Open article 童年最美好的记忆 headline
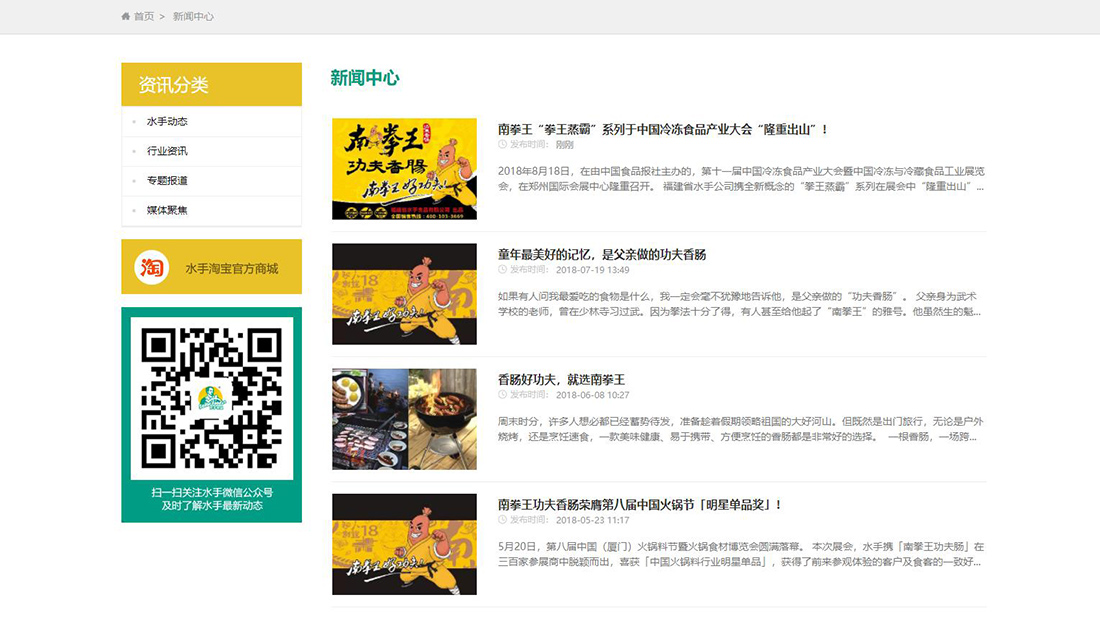 coord(602,255)
